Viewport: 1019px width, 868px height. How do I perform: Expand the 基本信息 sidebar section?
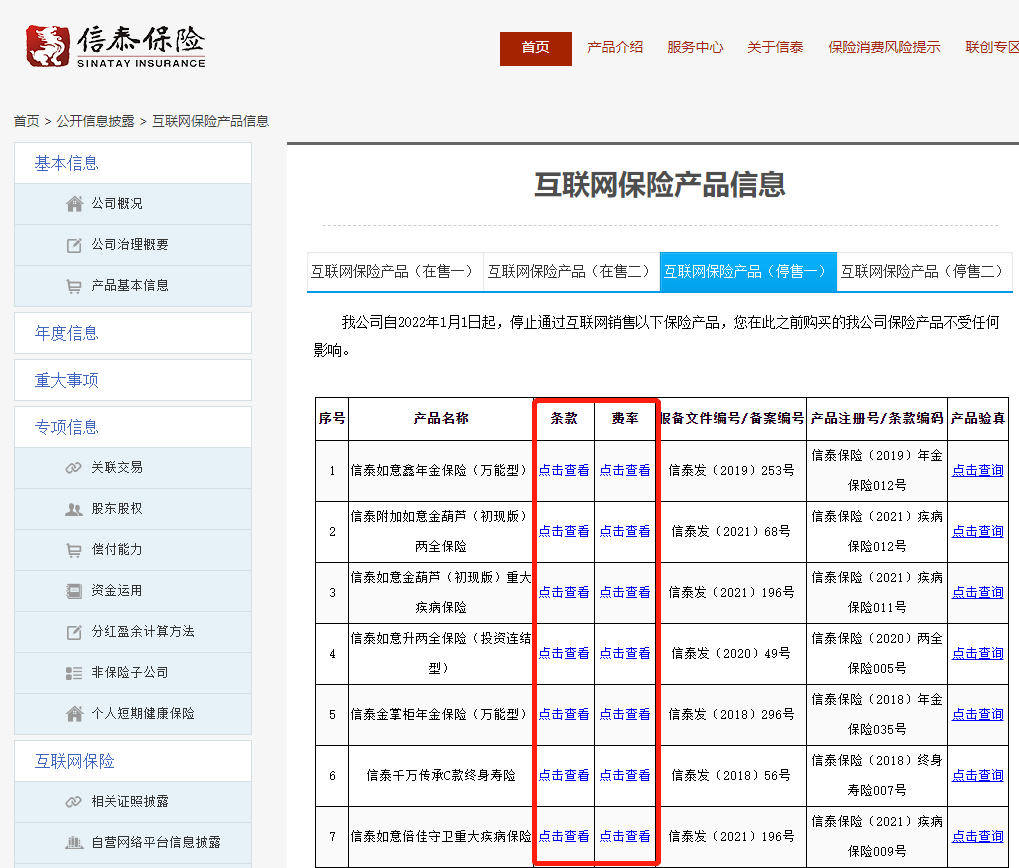click(x=133, y=163)
